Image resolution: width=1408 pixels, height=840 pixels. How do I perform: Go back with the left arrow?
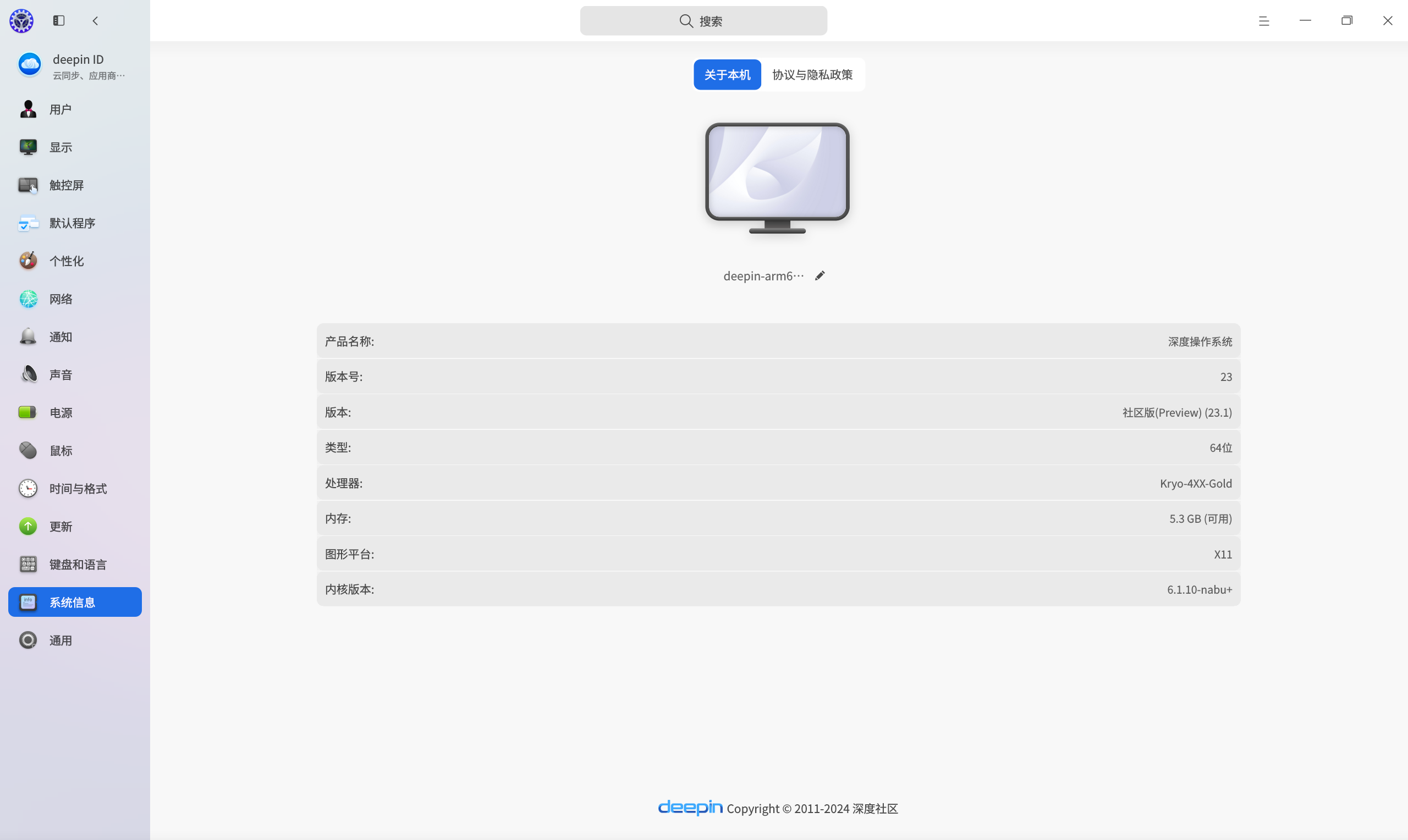[95, 21]
